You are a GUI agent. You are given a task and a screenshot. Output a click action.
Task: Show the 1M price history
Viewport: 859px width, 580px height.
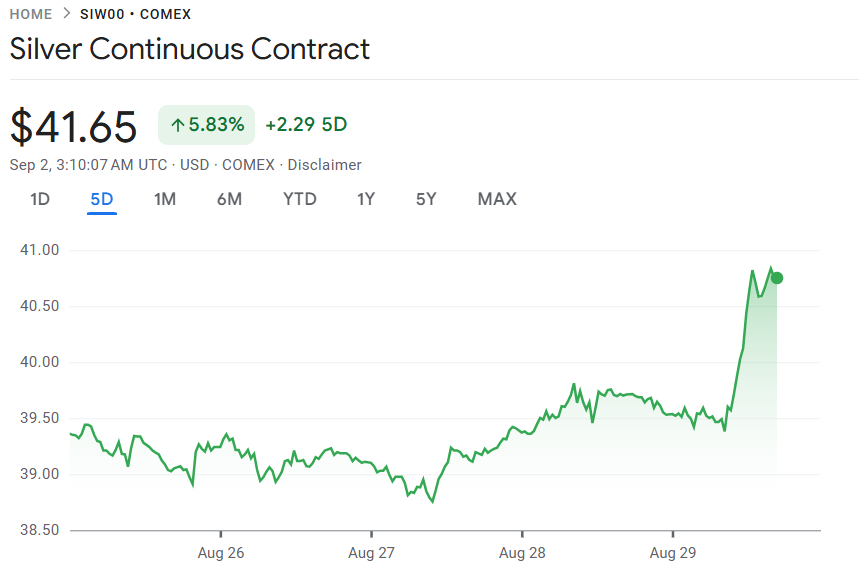[165, 199]
